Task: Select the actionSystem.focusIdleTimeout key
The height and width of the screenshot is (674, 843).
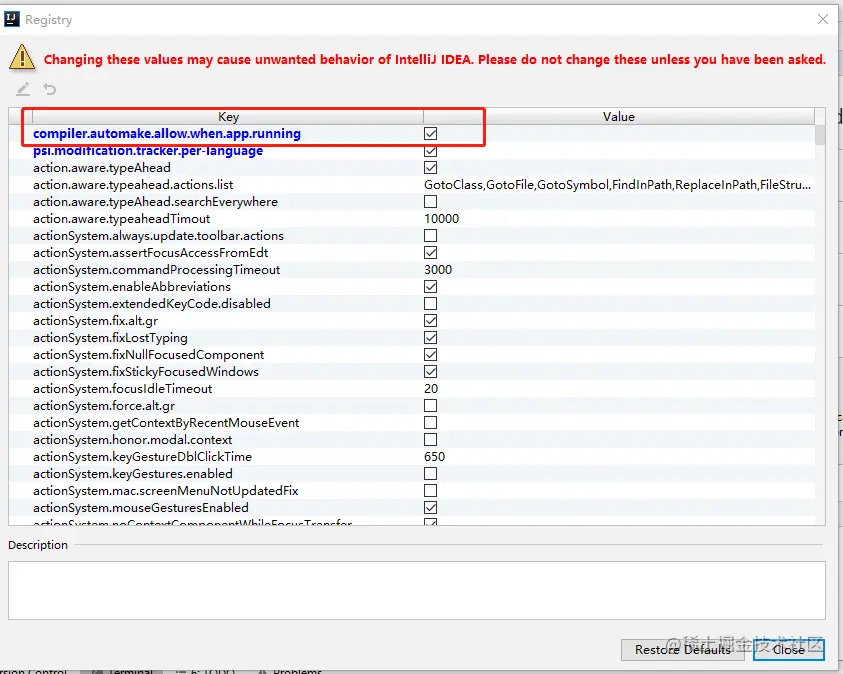Action: tap(123, 389)
